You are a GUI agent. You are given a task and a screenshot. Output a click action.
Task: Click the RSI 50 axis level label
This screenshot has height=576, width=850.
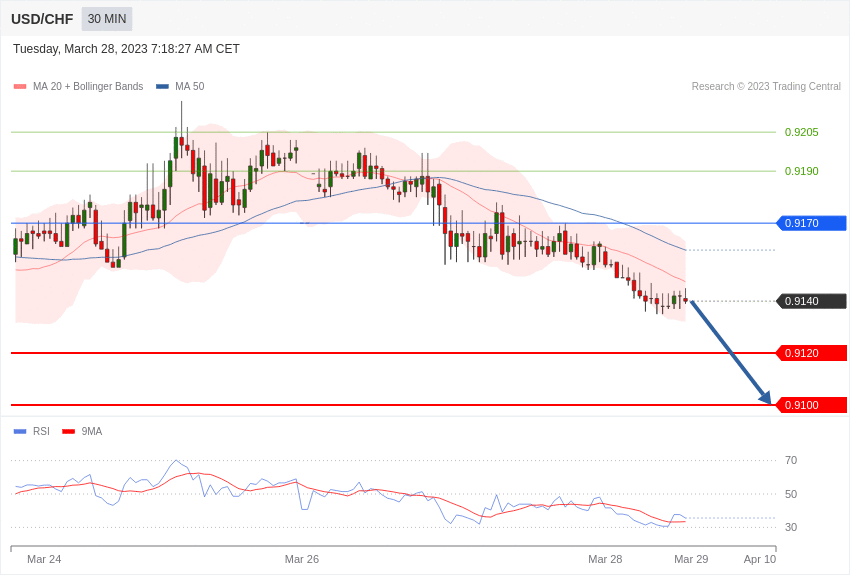[x=791, y=494]
